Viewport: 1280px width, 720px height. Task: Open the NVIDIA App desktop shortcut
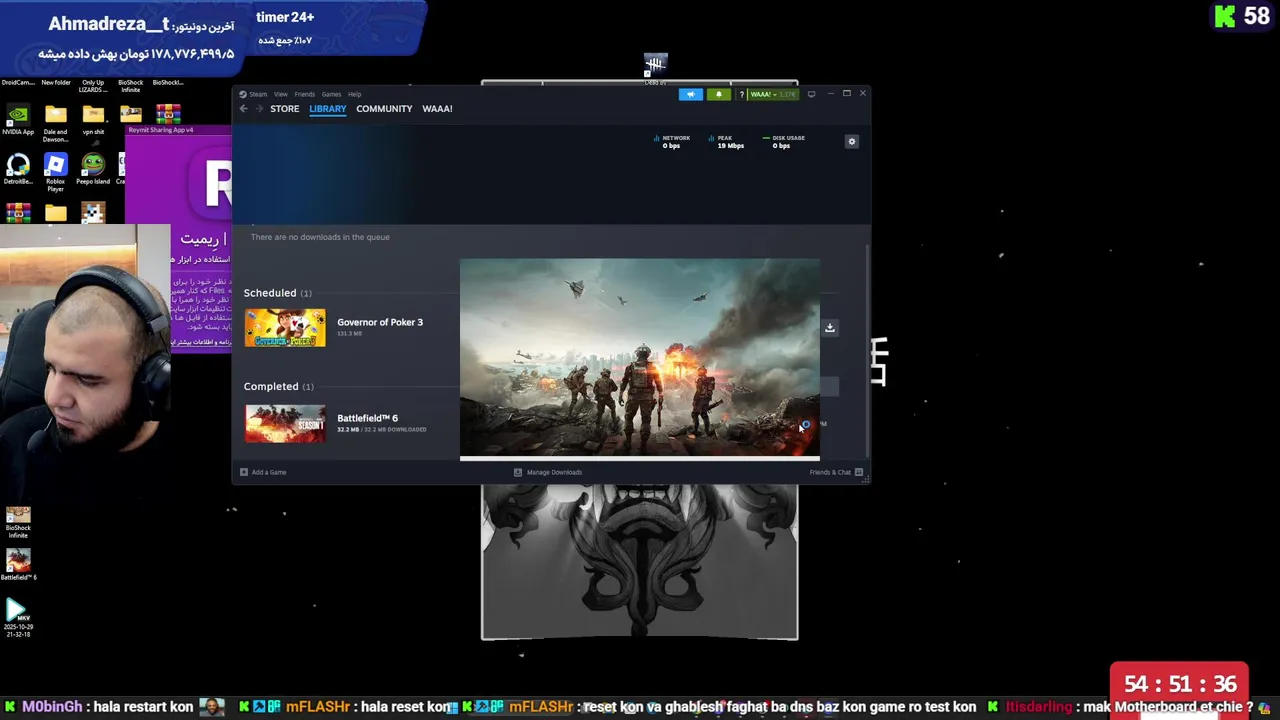pyautogui.click(x=17, y=120)
